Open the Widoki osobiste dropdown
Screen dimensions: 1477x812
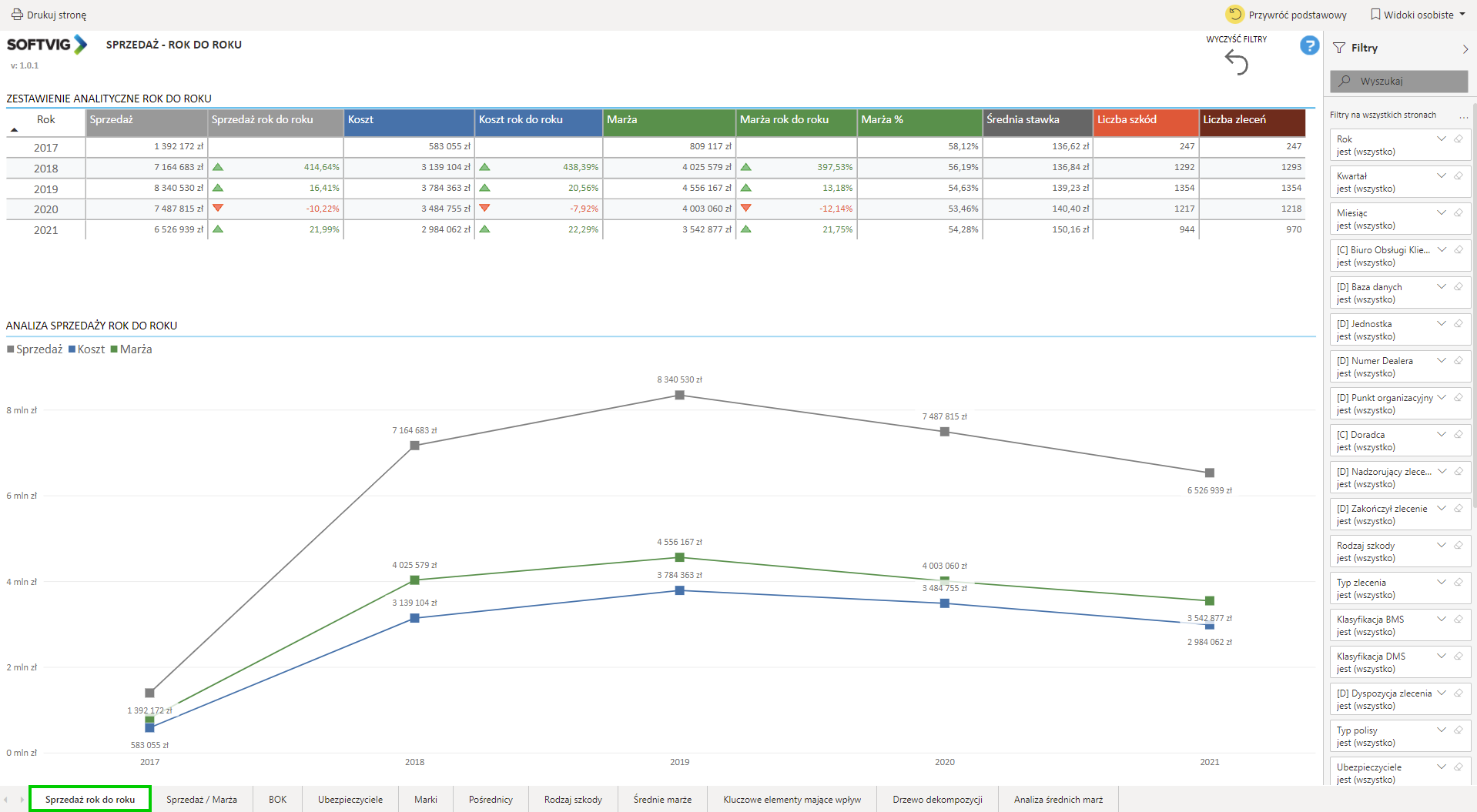[1462, 15]
